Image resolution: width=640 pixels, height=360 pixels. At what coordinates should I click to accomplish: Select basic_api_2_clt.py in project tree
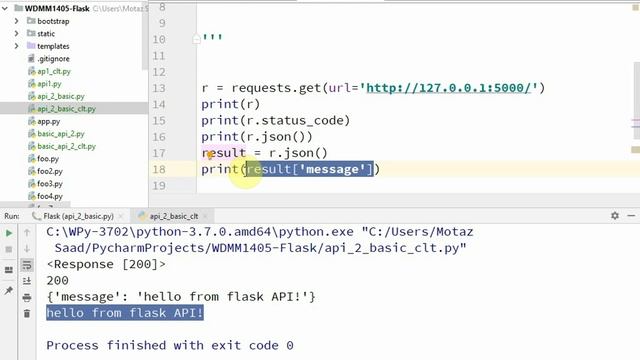(67, 147)
